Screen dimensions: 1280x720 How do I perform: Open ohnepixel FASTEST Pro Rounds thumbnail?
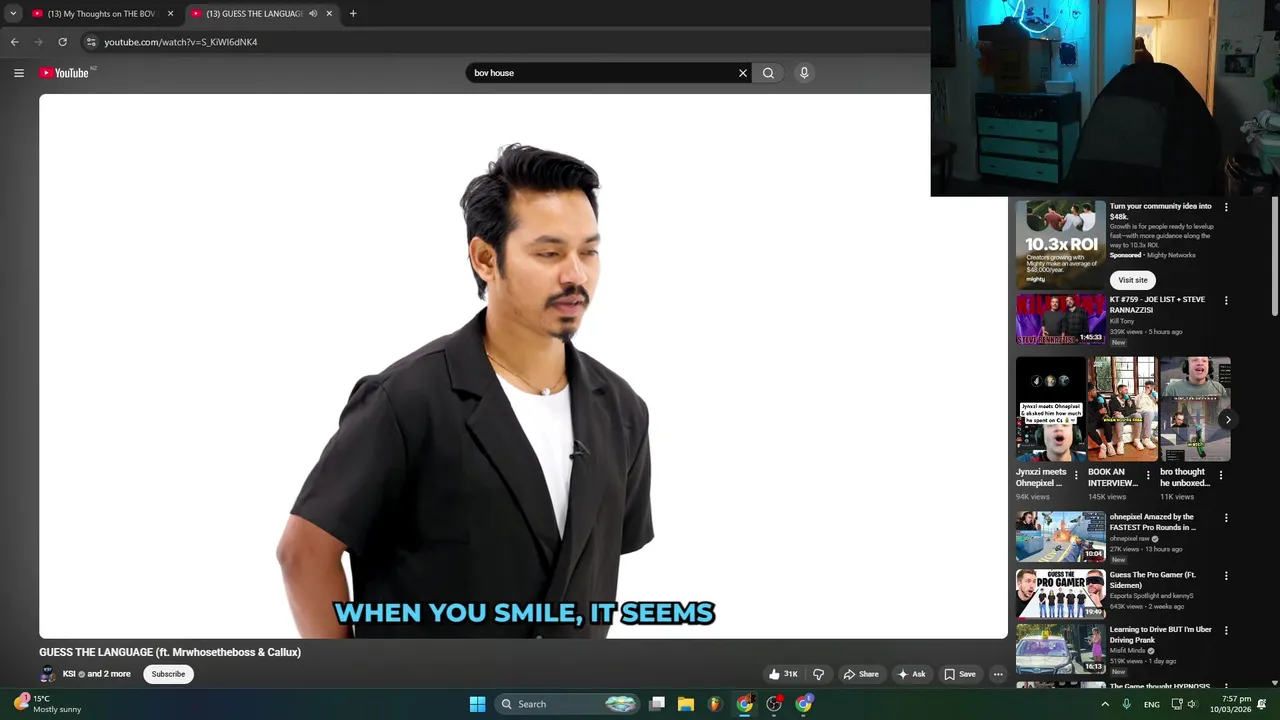[x=1061, y=536]
